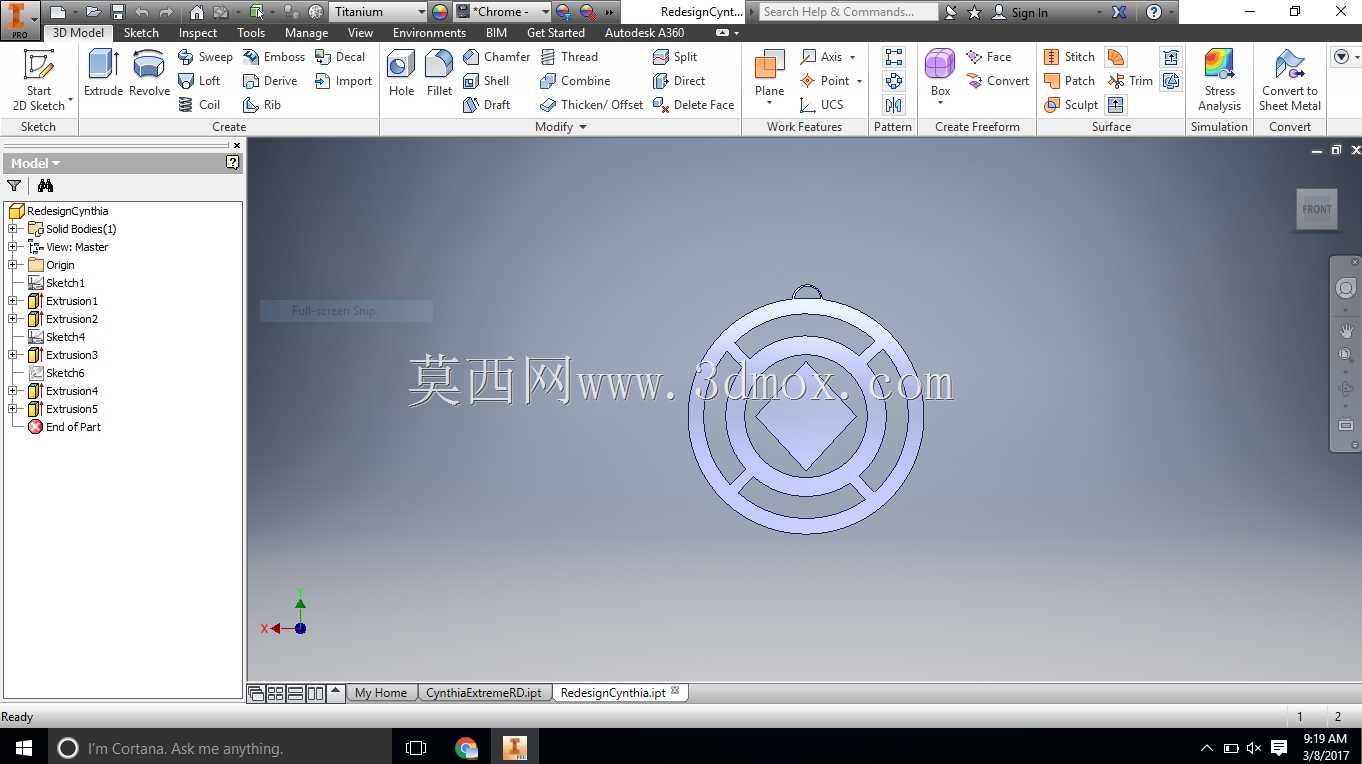
Task: Click in the Search Help & Commands field
Action: pyautogui.click(x=848, y=12)
